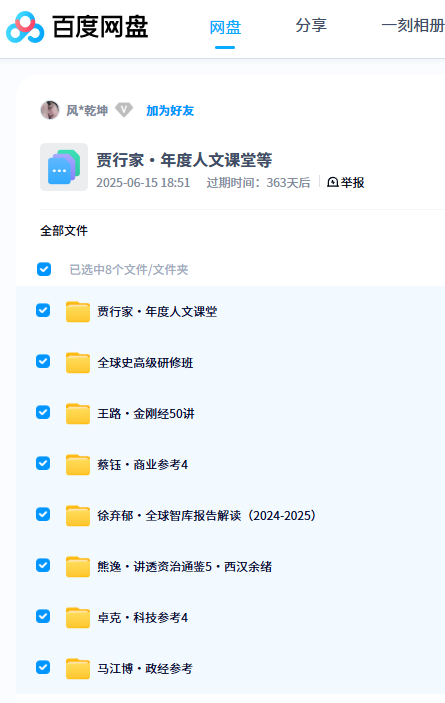Click folder icon of 卓克·科技参考4
The height and width of the screenshot is (703, 445).
point(78,617)
